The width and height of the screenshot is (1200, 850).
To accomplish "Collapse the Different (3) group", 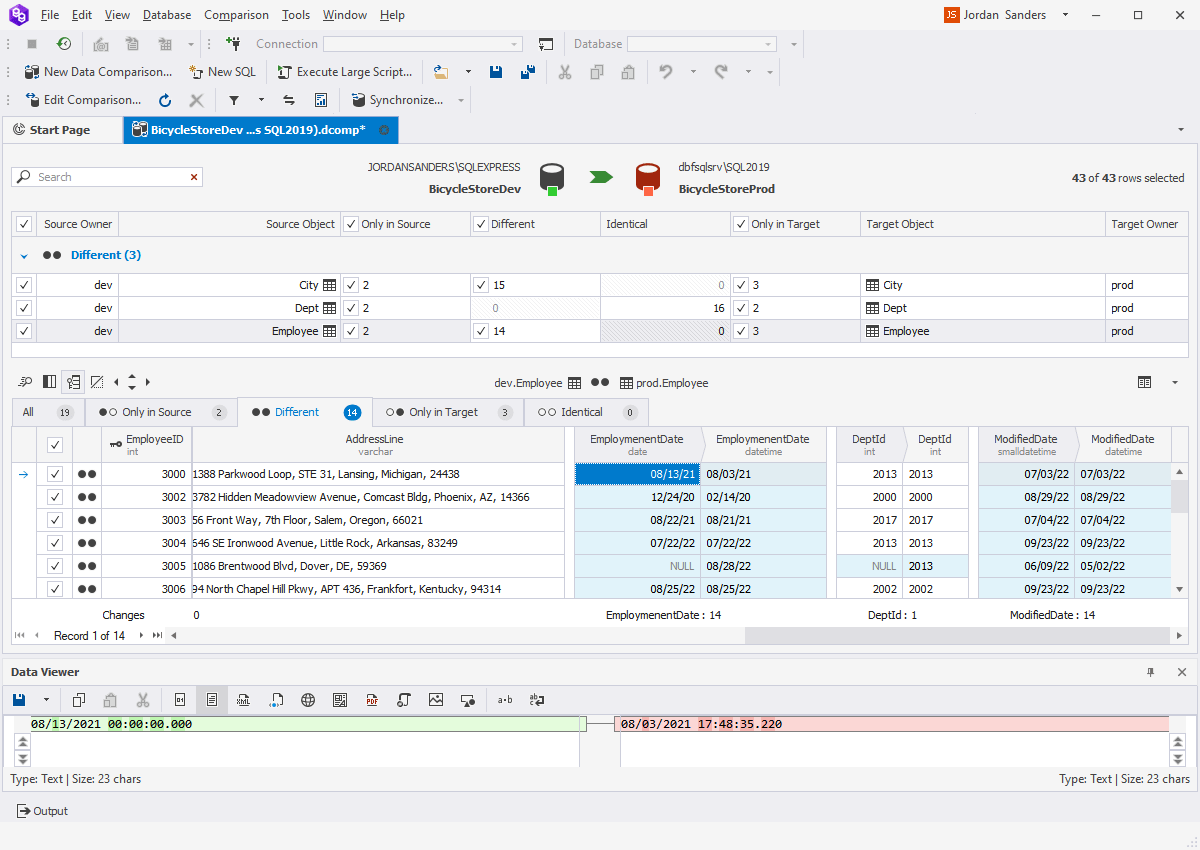I will pyautogui.click(x=24, y=256).
